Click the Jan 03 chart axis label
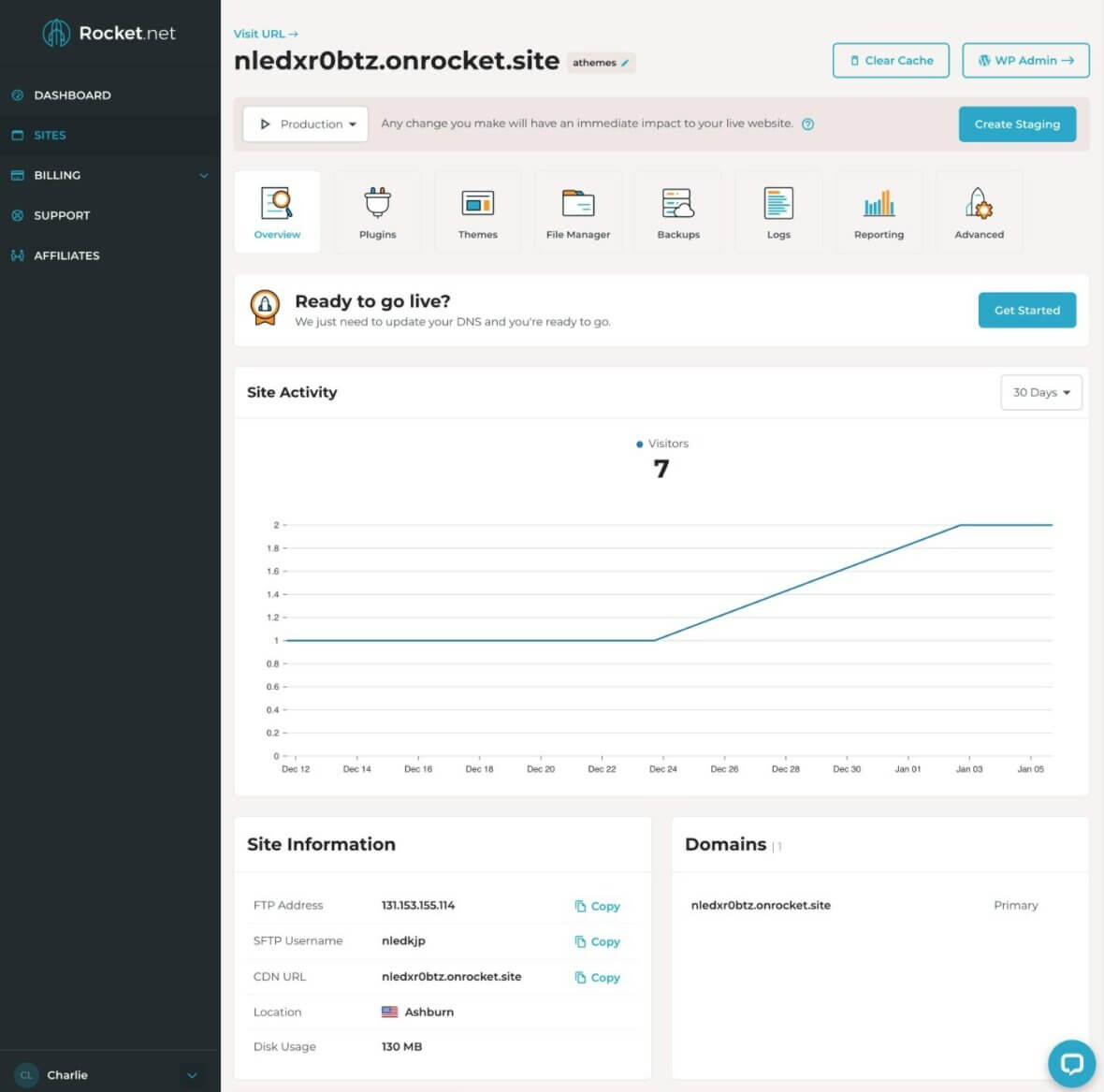 [x=969, y=769]
